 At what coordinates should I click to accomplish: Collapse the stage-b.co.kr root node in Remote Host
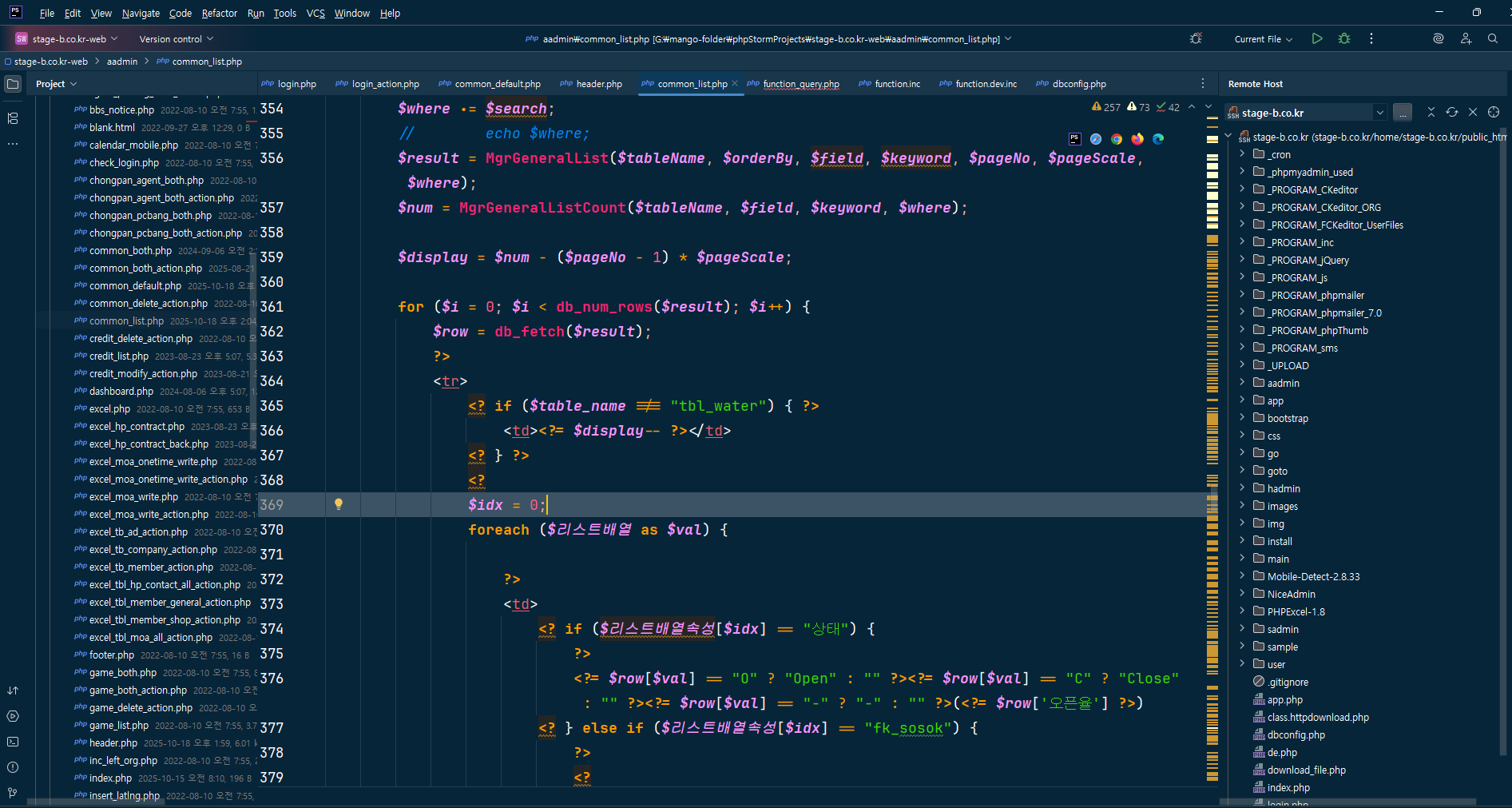(x=1228, y=137)
